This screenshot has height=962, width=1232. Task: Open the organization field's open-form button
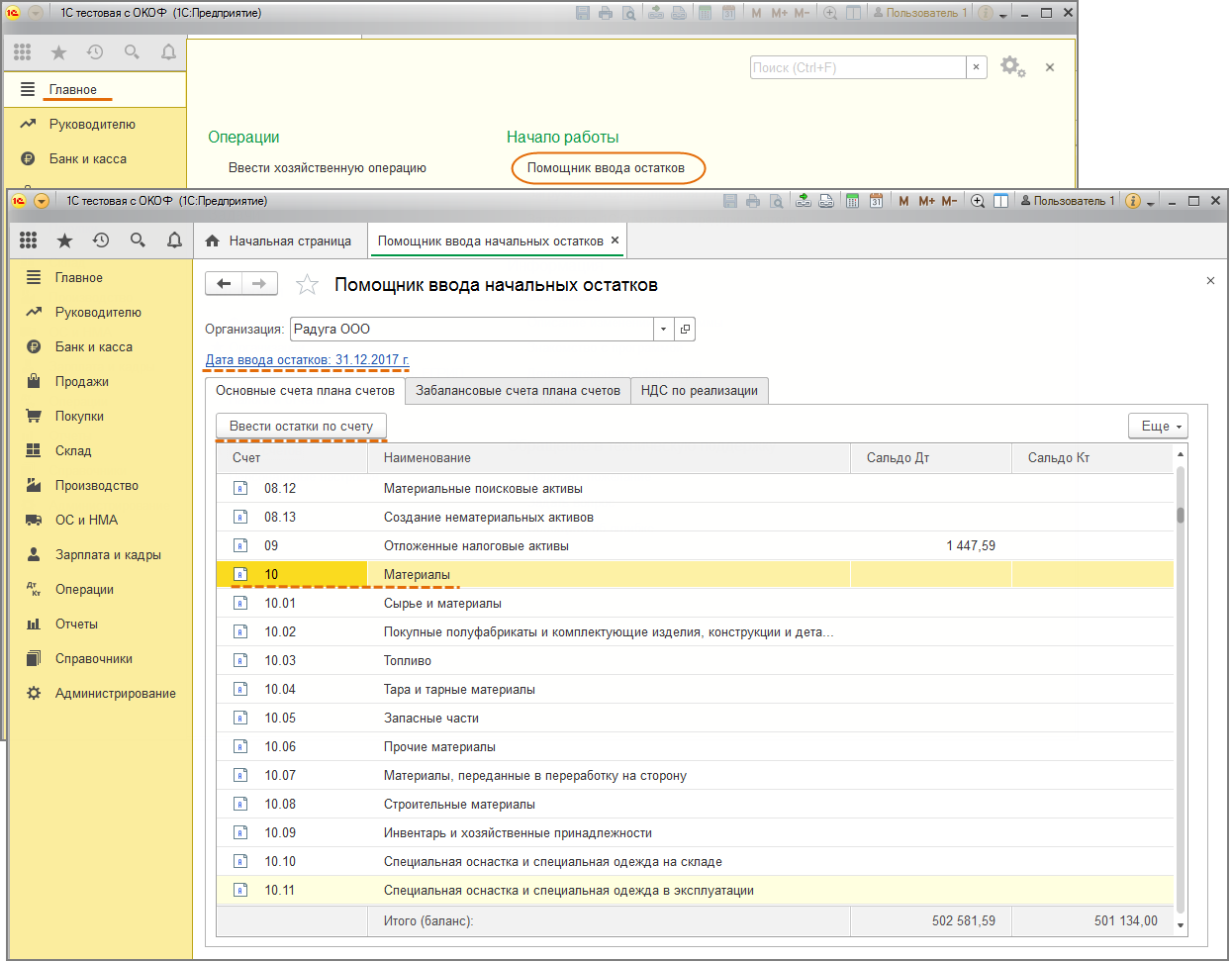[685, 329]
